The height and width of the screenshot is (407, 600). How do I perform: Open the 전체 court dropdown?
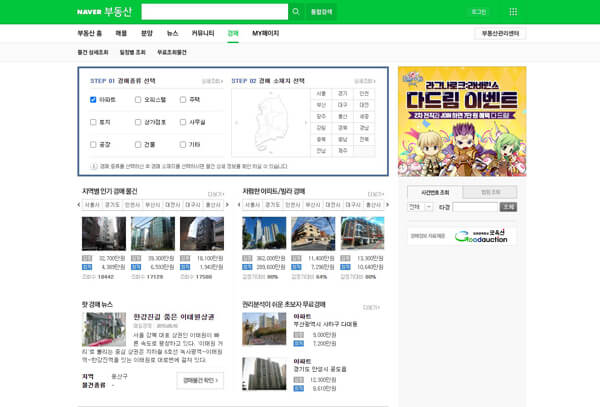point(420,207)
